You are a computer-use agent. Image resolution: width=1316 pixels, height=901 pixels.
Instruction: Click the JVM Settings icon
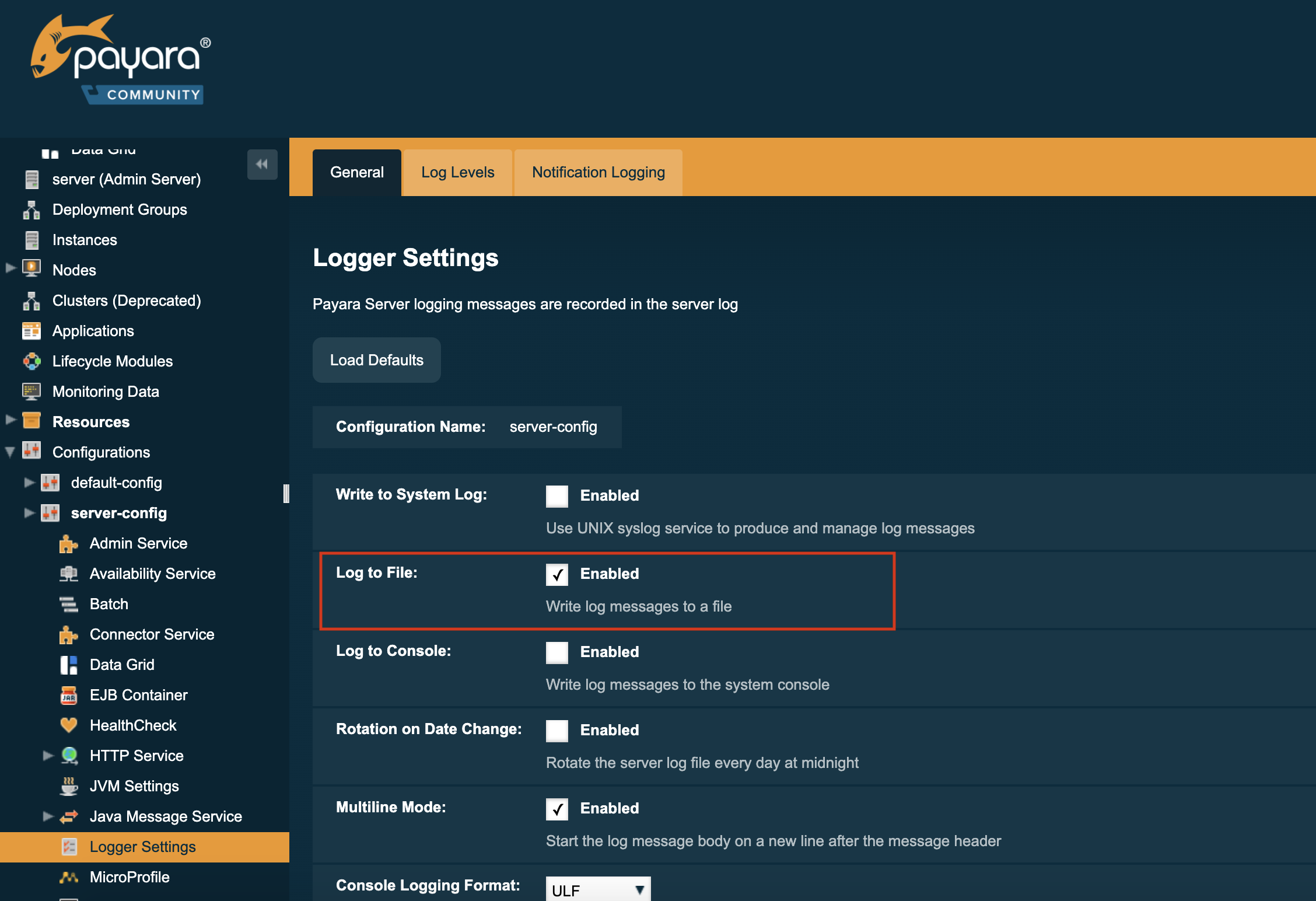69,786
